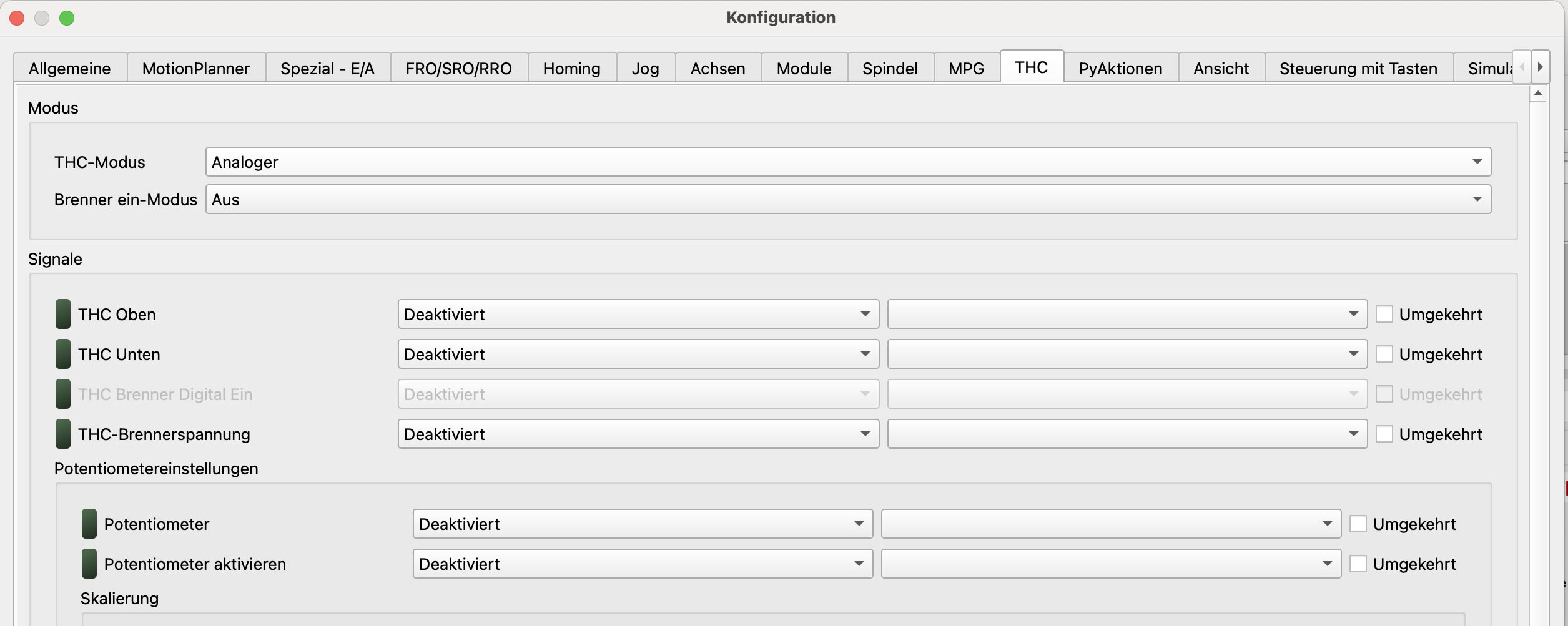Click the THC Oben status indicator light
Viewport: 1568px width, 626px height.
tap(62, 314)
